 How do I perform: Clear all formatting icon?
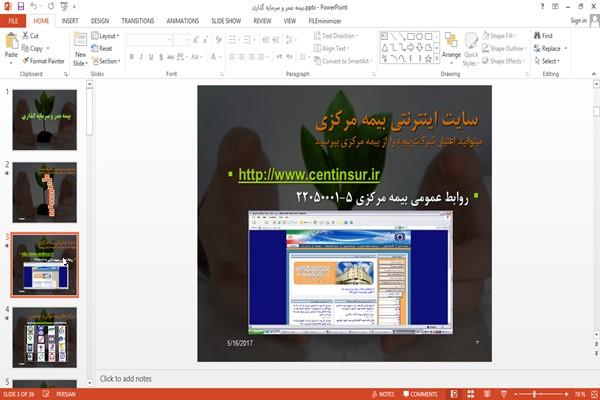pos(218,40)
